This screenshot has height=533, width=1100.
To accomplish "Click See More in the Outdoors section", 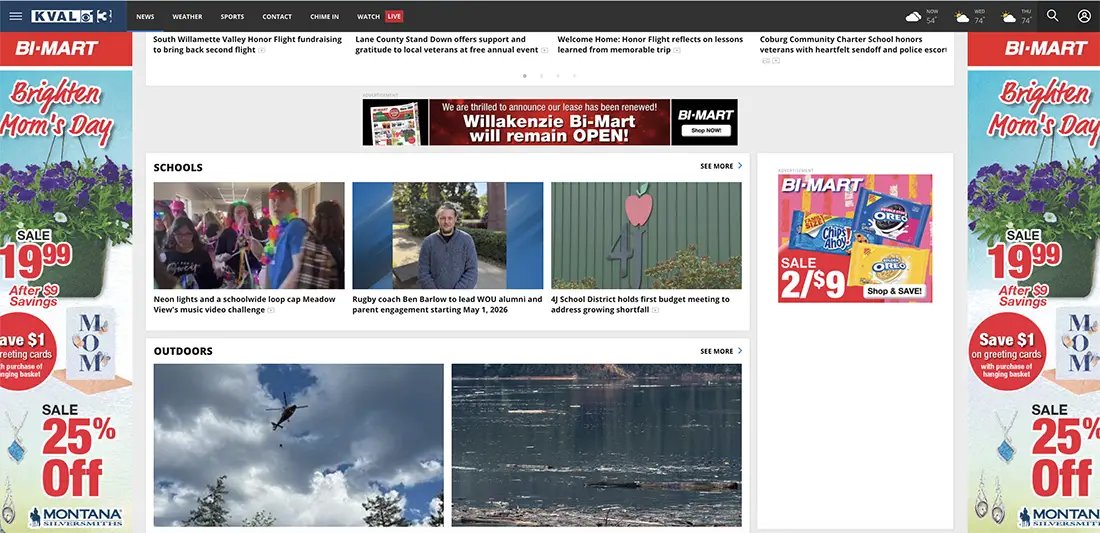I will (716, 351).
